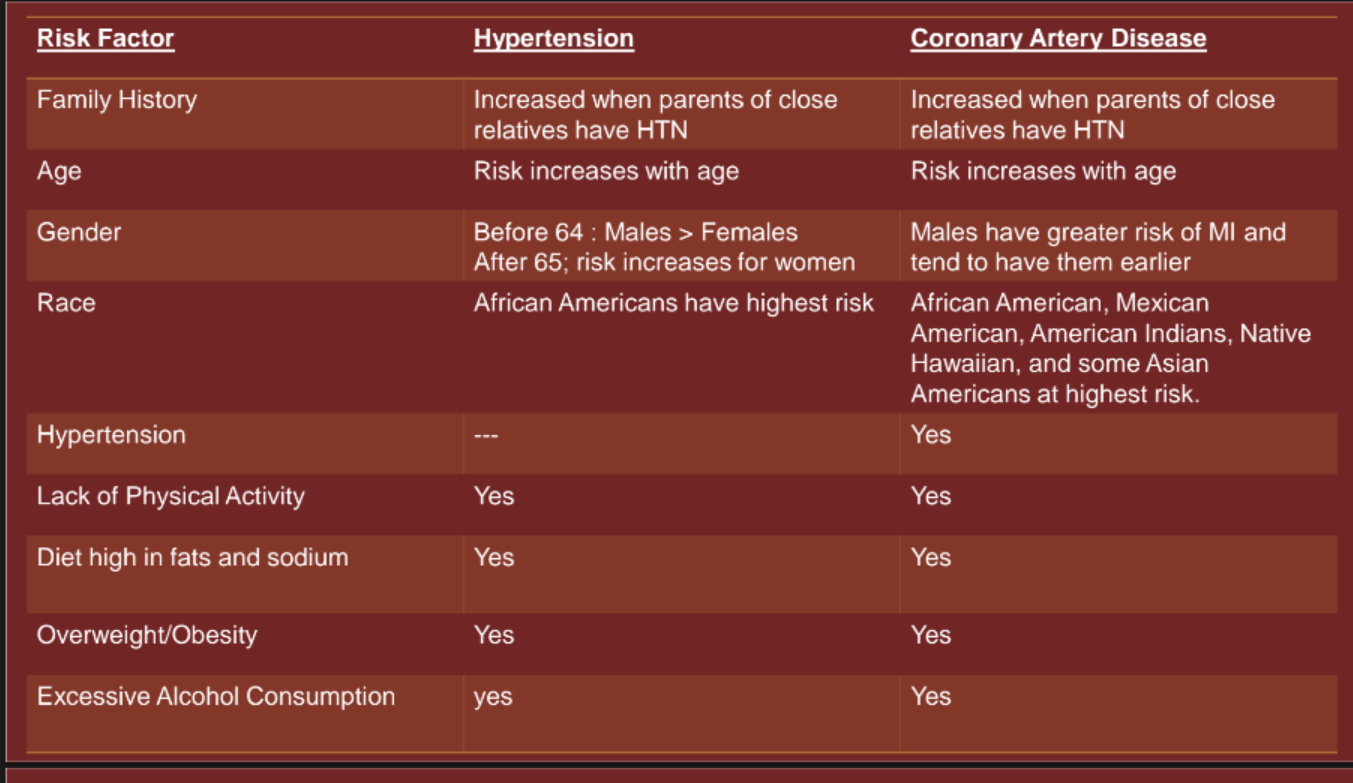Screen dimensions: 1353x783
Task: Click the underlined Risk Factor column header
Action: 105,39
